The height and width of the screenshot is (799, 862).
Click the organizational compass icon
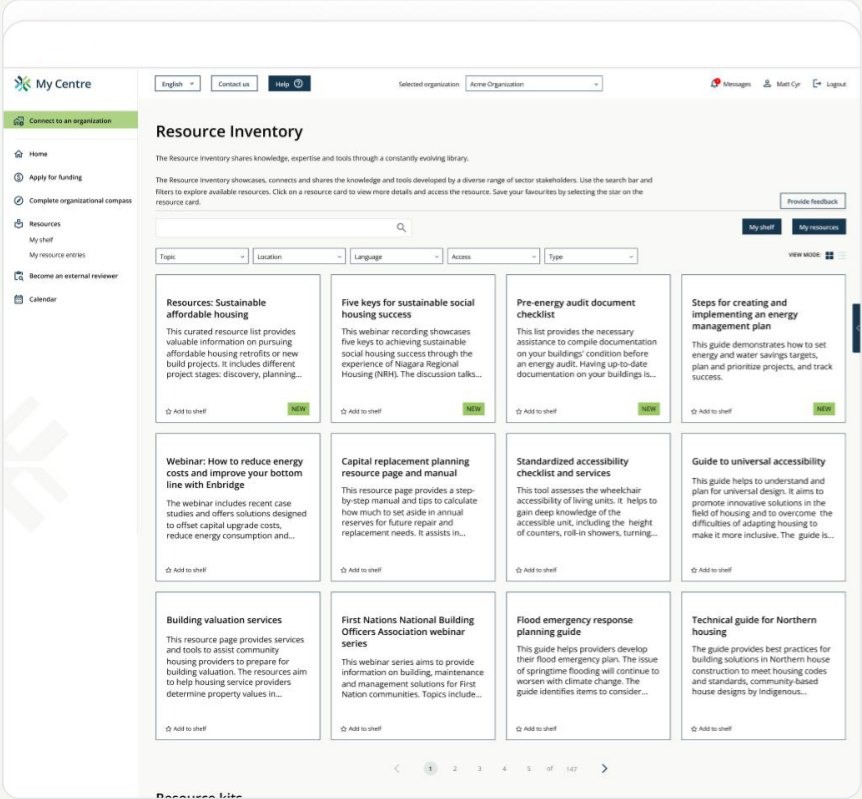pos(19,201)
